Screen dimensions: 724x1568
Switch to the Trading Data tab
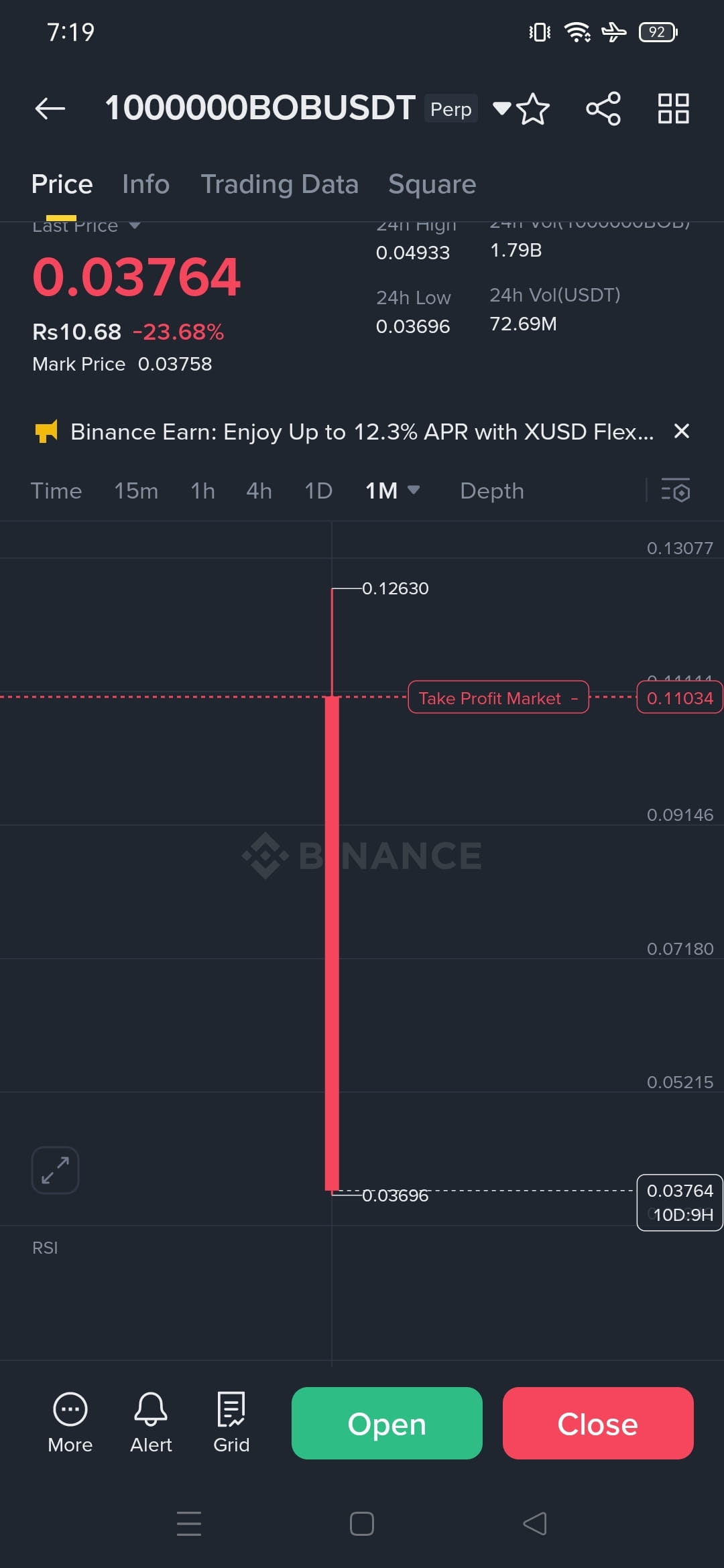(x=280, y=184)
